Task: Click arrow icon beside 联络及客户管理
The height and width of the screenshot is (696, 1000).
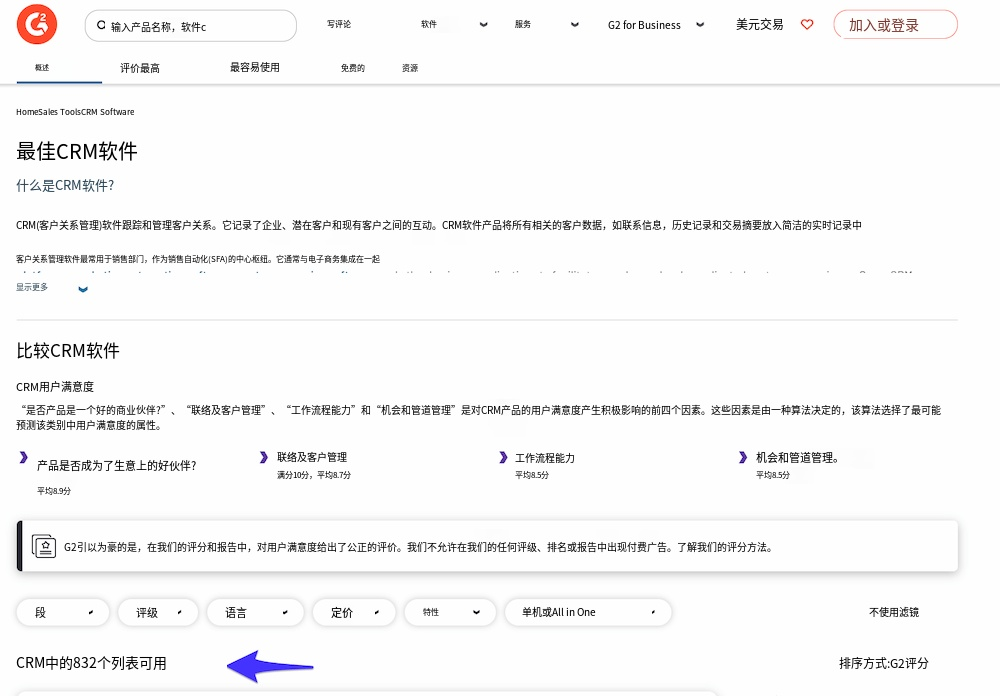Action: coord(264,457)
